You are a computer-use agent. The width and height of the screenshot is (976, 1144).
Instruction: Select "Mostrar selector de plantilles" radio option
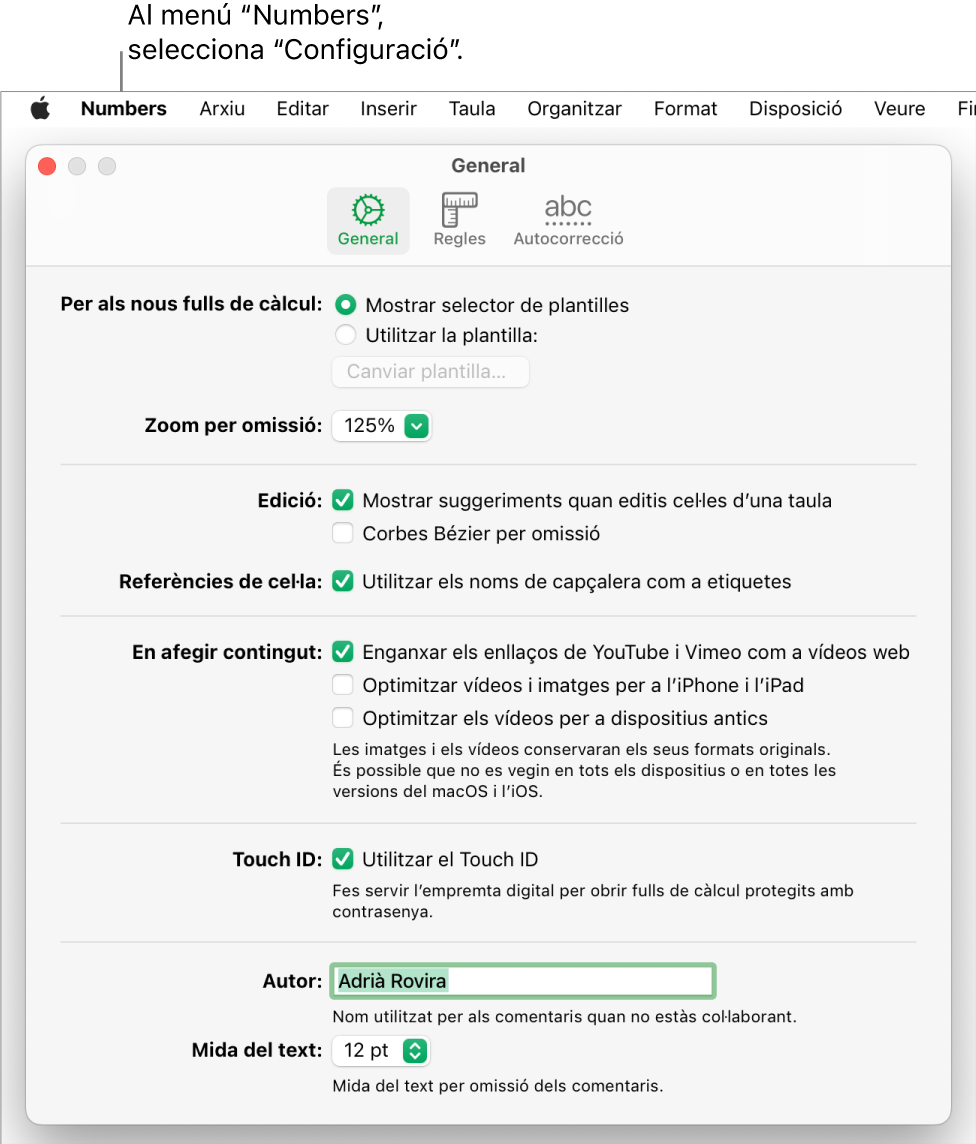(345, 305)
